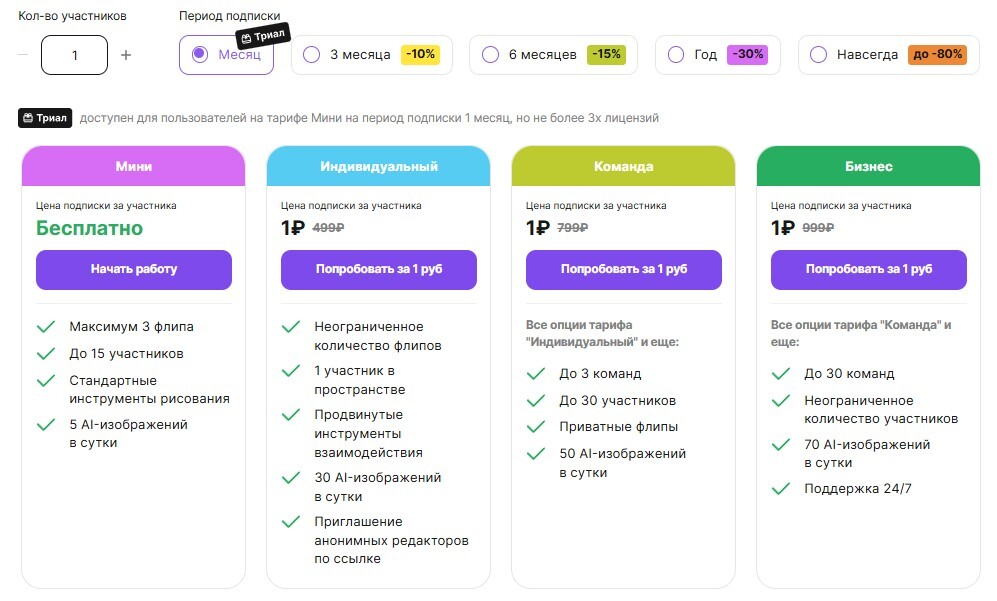Viewport: 997px width, 601px height.
Task: Click the purple Мини plan header
Action: click(134, 166)
